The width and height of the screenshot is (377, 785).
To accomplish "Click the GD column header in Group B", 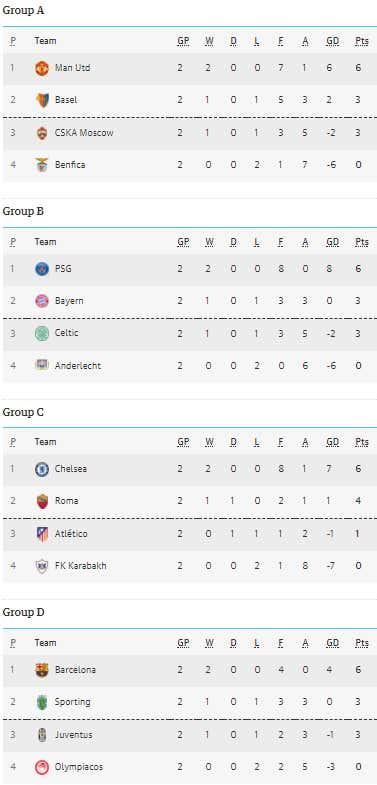I will coord(332,242).
